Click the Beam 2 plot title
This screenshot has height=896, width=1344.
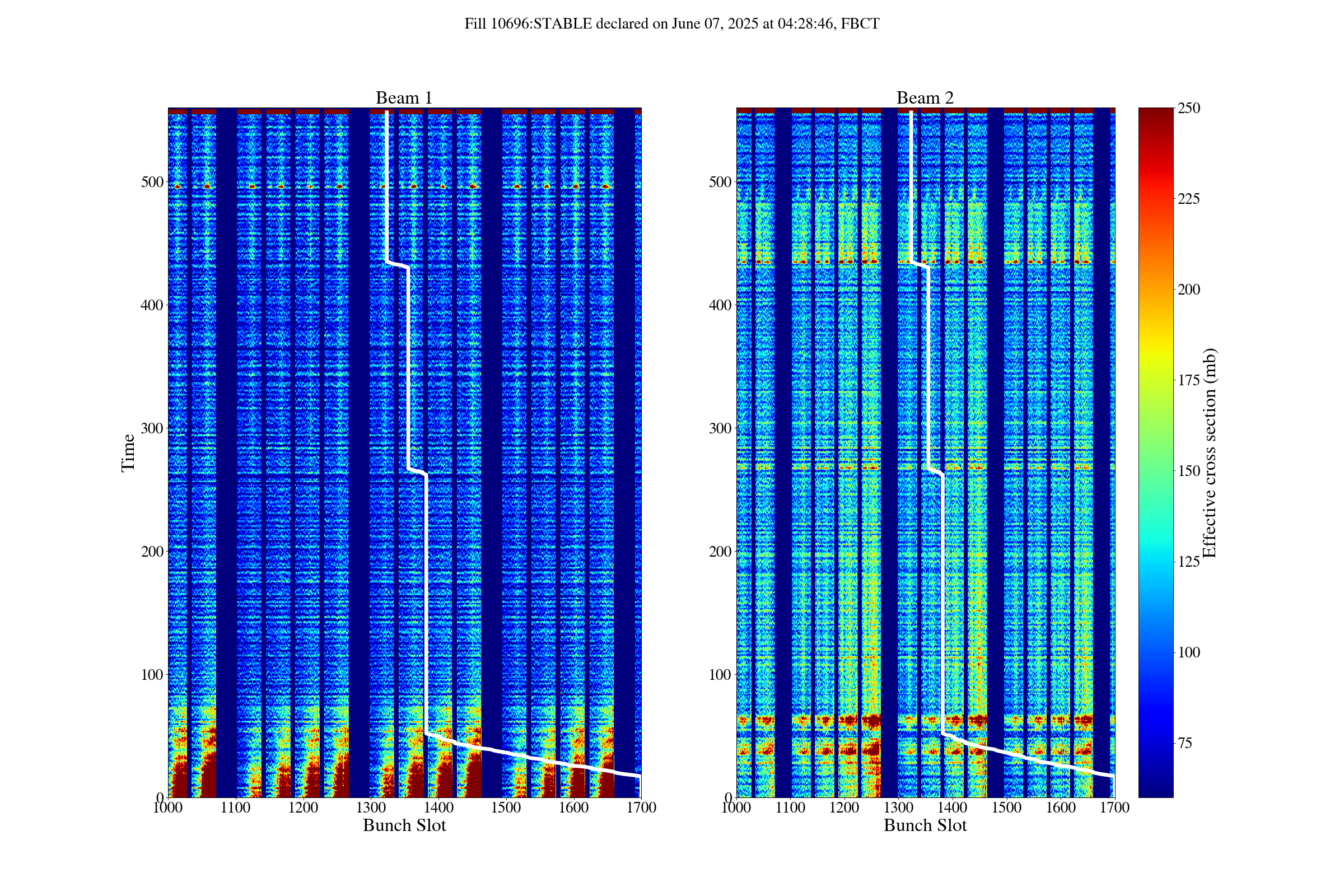click(925, 97)
